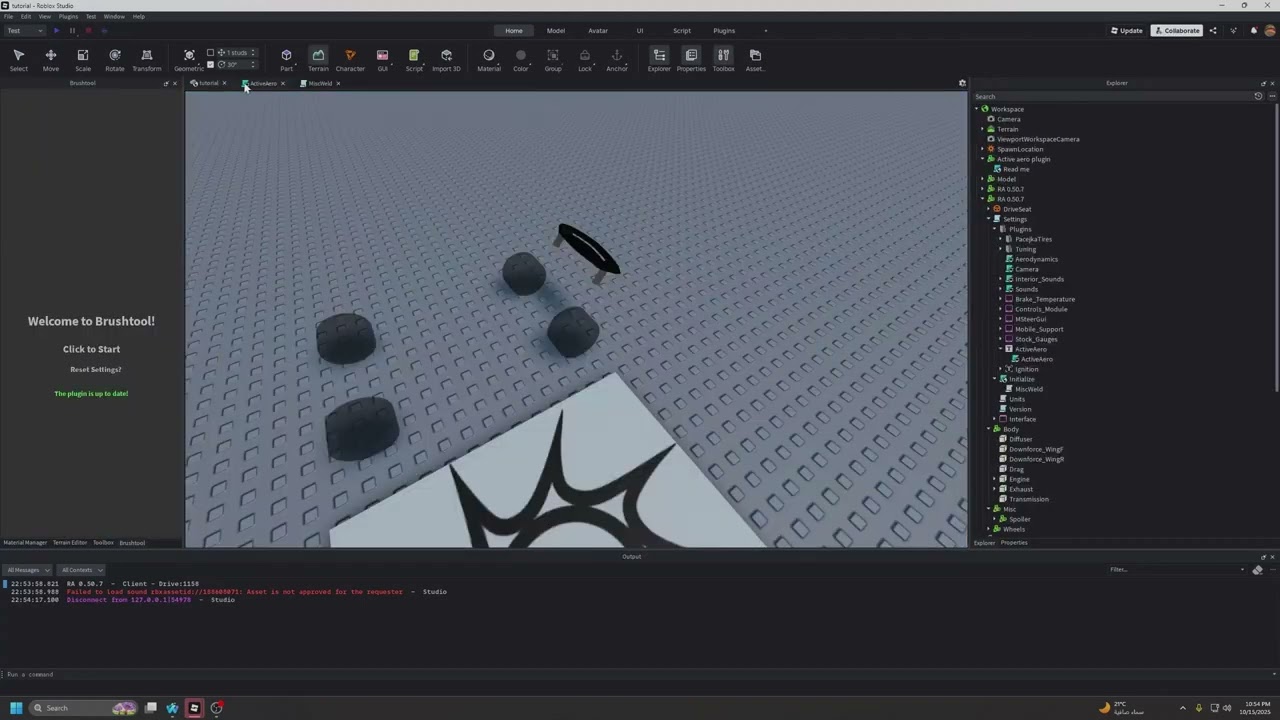1280x720 pixels.
Task: Open the Asset Manager button
Action: tap(755, 60)
